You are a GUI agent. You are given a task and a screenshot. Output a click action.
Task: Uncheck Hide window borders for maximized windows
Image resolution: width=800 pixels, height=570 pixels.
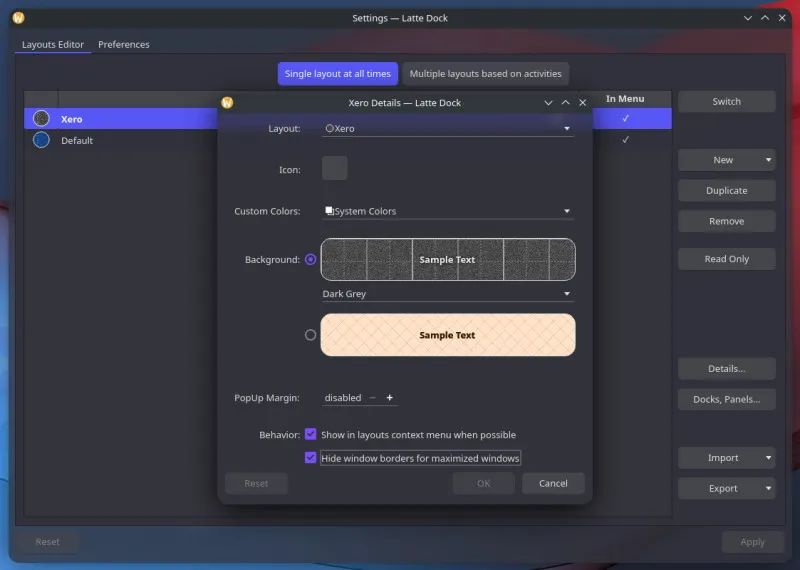coord(311,458)
